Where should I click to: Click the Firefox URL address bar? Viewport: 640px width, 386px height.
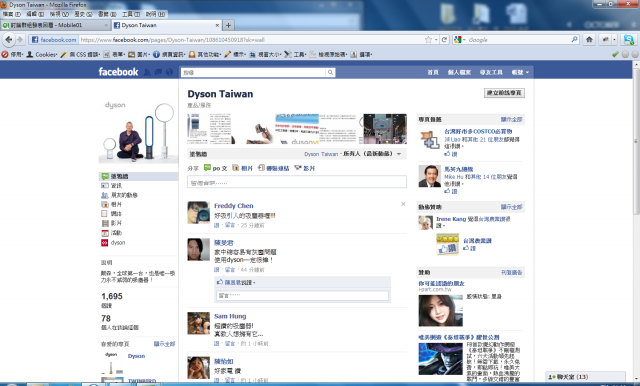coord(251,40)
